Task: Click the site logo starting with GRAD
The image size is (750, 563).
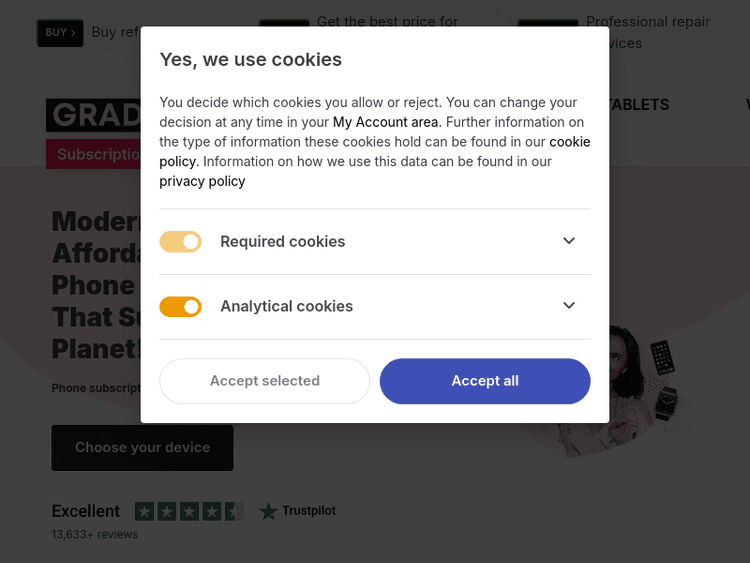Action: tap(93, 115)
